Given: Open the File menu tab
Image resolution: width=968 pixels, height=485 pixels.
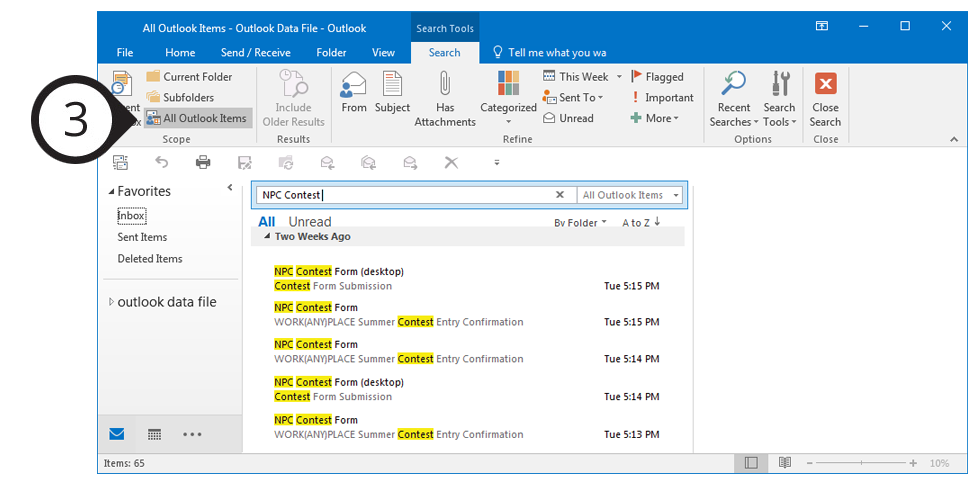Looking at the screenshot, I should click(x=125, y=53).
